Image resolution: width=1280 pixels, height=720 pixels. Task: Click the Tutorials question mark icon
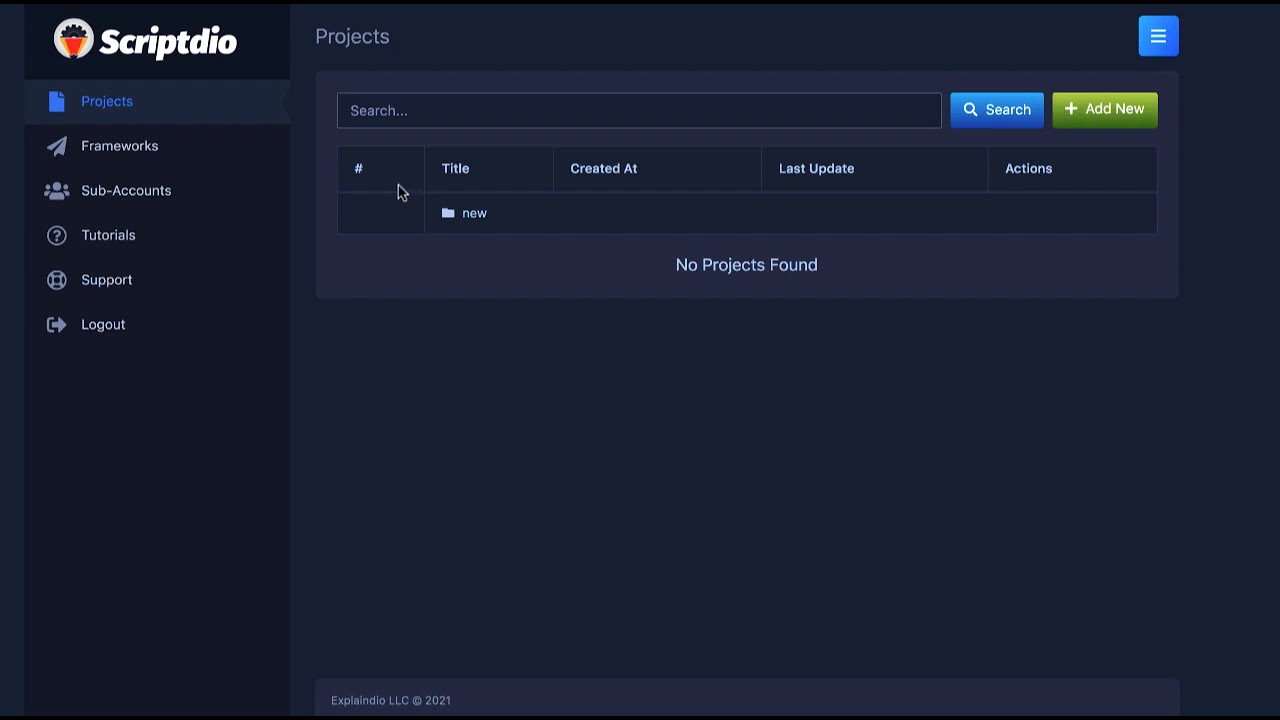pyautogui.click(x=57, y=235)
